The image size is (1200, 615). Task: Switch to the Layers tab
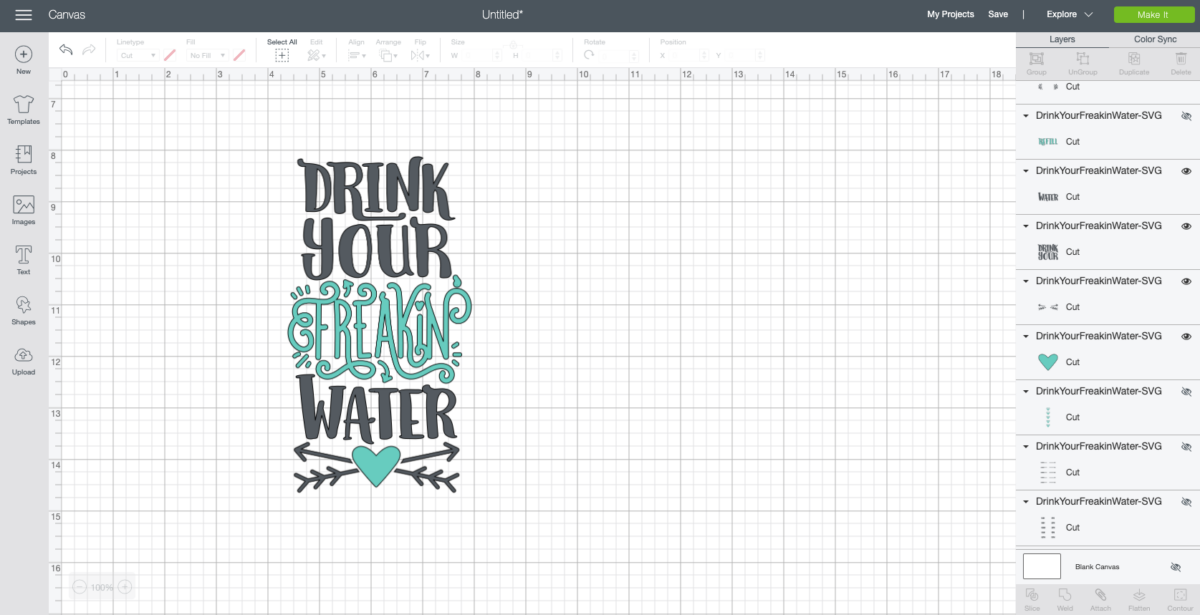point(1062,39)
